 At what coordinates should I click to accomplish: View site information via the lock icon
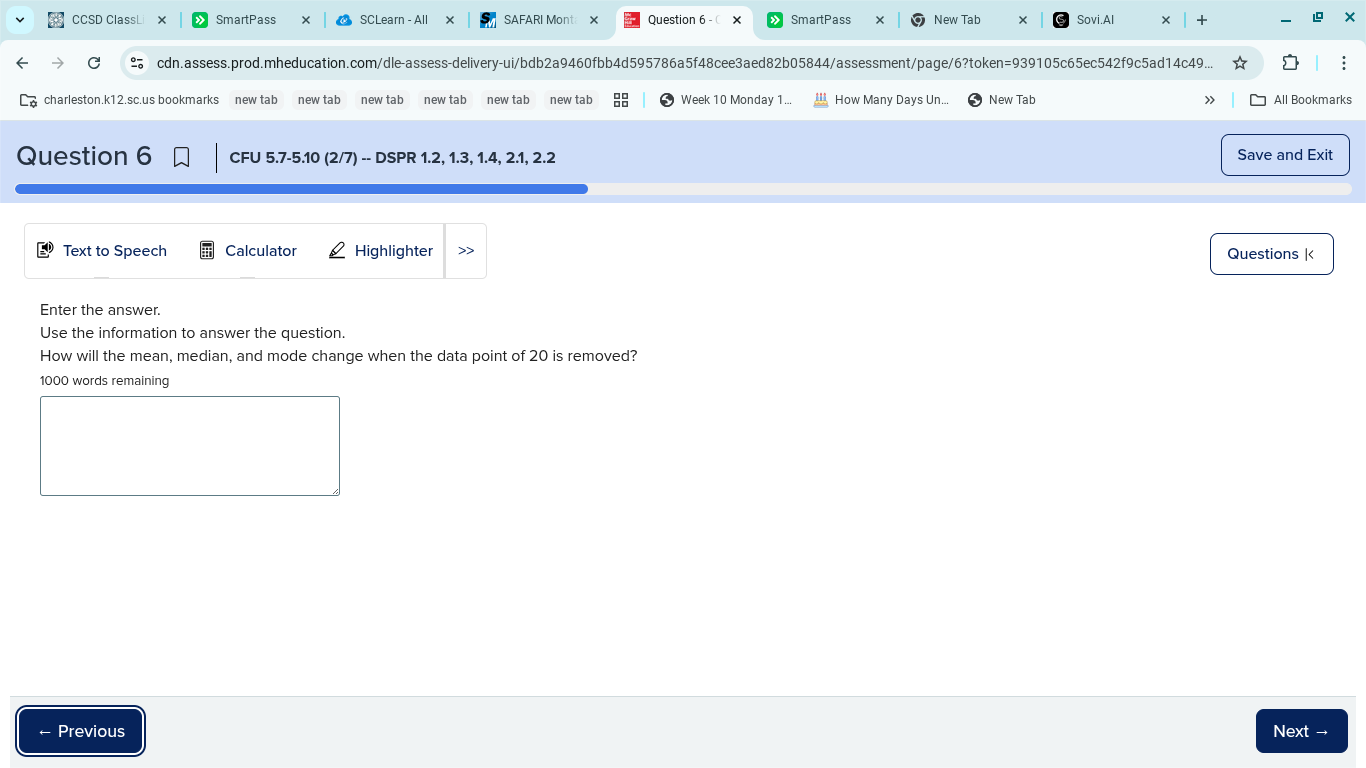click(x=135, y=63)
